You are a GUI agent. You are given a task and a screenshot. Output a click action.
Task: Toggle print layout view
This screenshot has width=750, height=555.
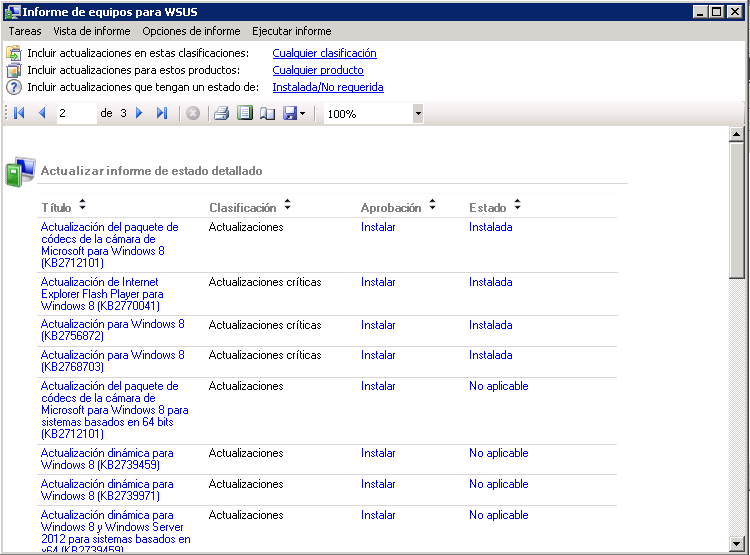click(x=245, y=113)
